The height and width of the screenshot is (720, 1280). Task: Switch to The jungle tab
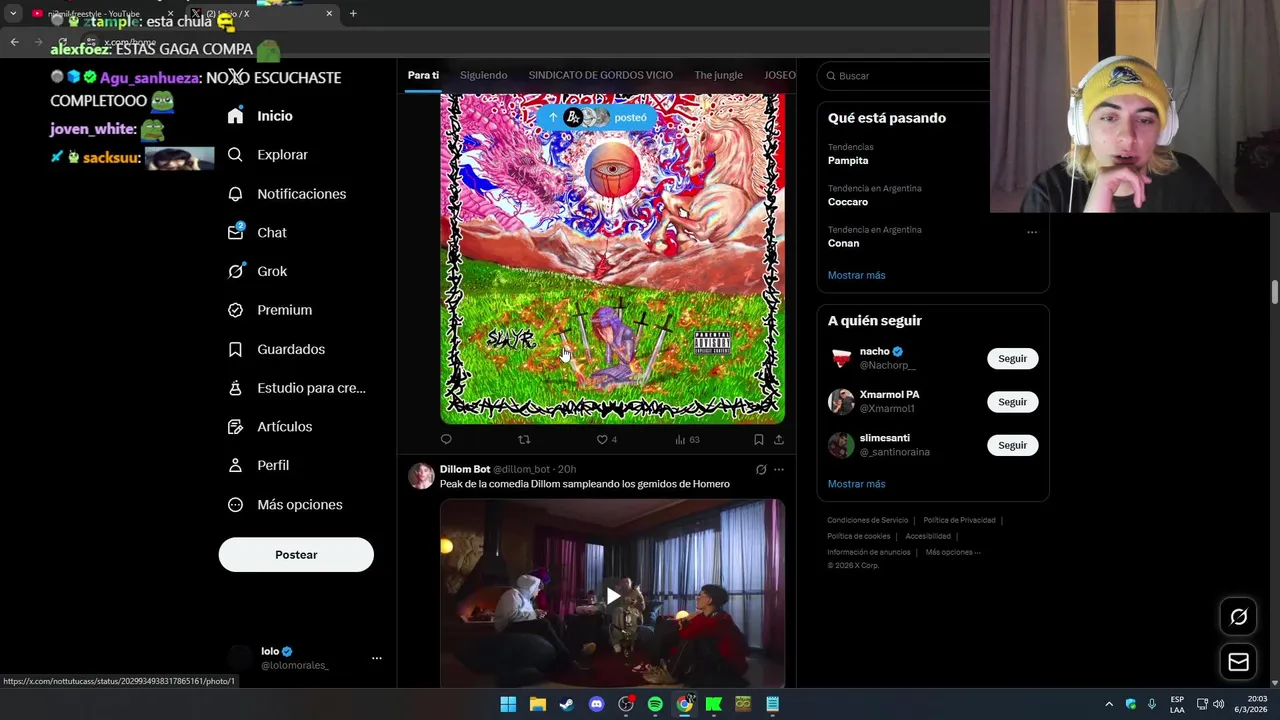[x=718, y=75]
